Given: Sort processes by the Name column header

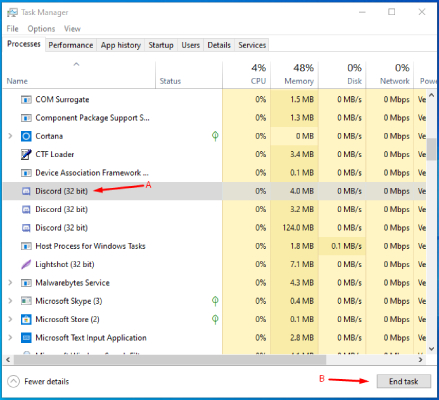Looking at the screenshot, I should (x=79, y=75).
